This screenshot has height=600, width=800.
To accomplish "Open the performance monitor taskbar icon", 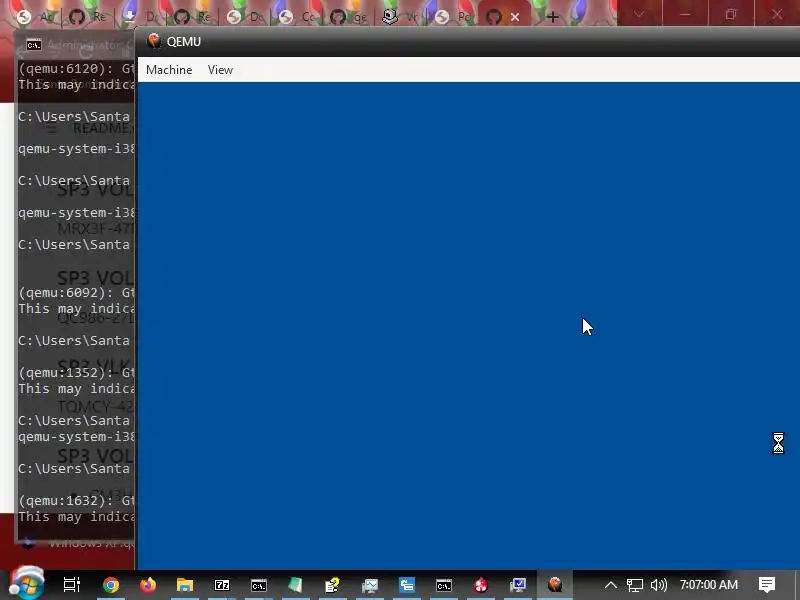I will pos(370,585).
